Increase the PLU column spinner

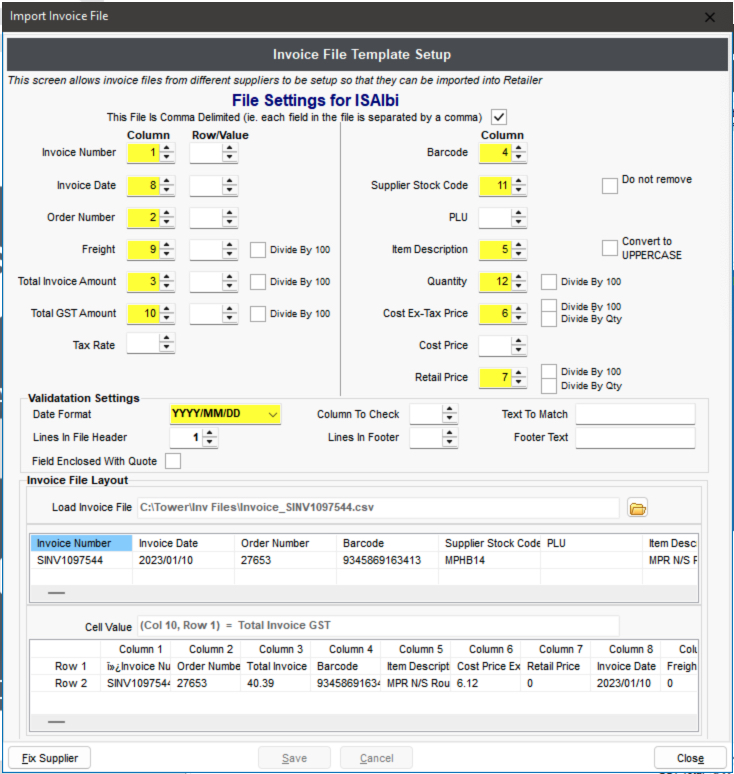coord(519,213)
